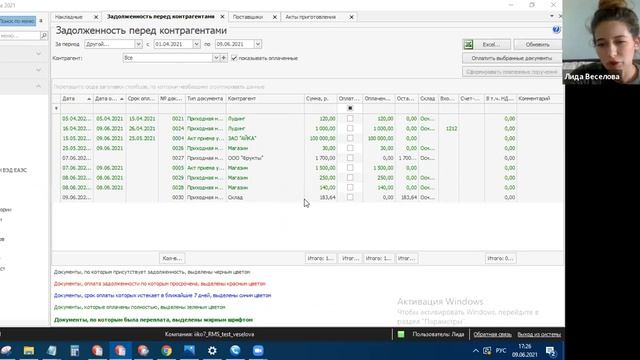Close the Задолженность перед контрагентами tab
The image size is (640, 360).
tap(222, 17)
